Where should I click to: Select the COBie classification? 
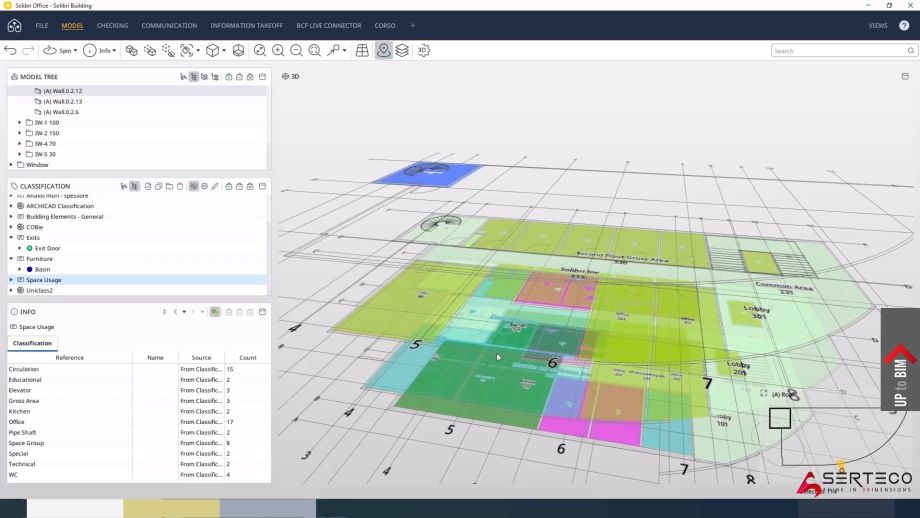click(35, 227)
